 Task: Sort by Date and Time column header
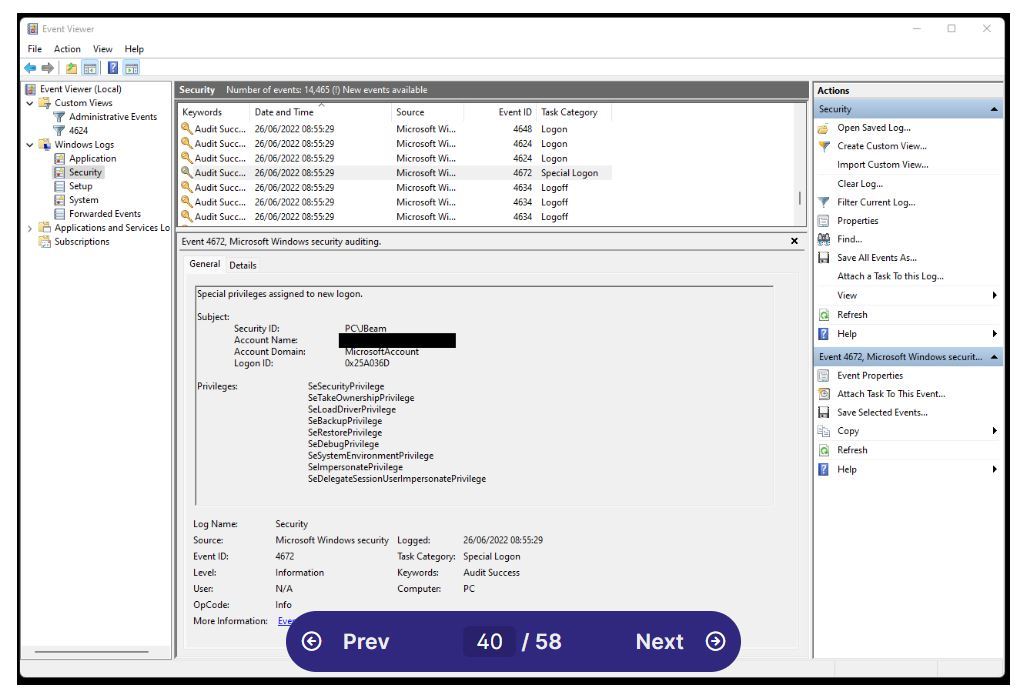[321, 113]
